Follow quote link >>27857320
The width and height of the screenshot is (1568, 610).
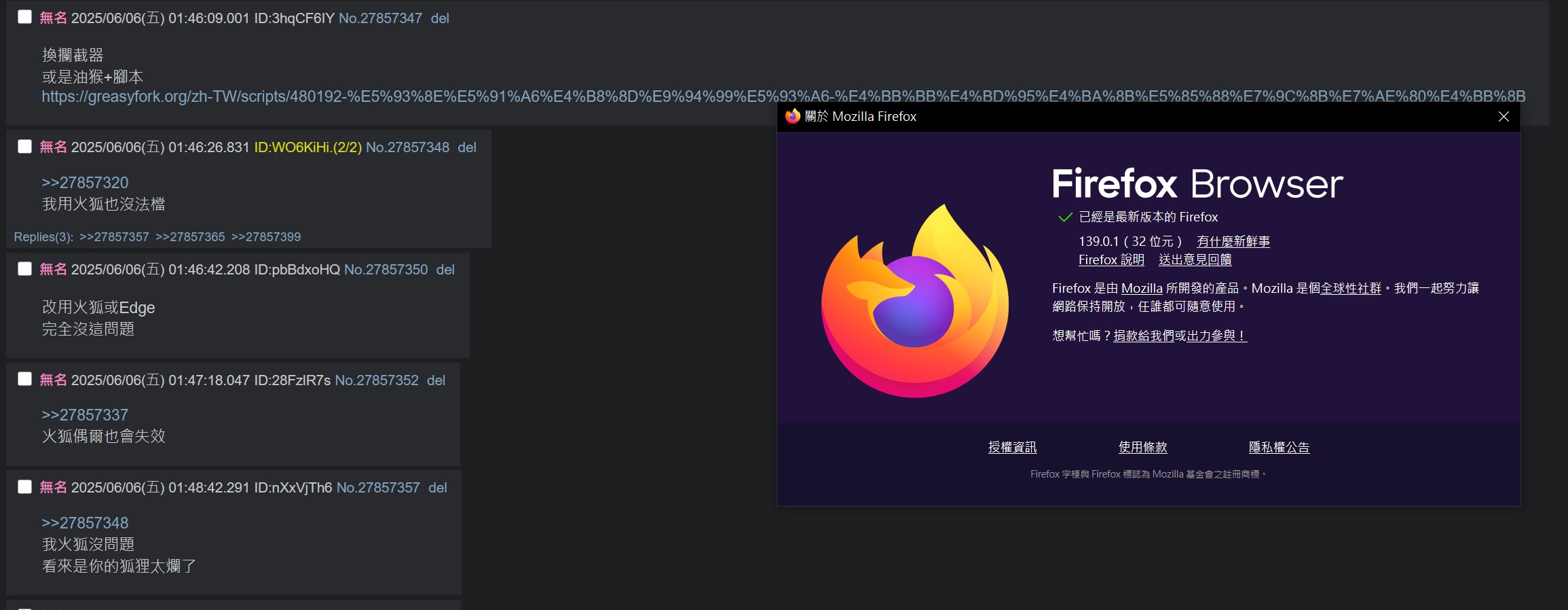coord(85,183)
